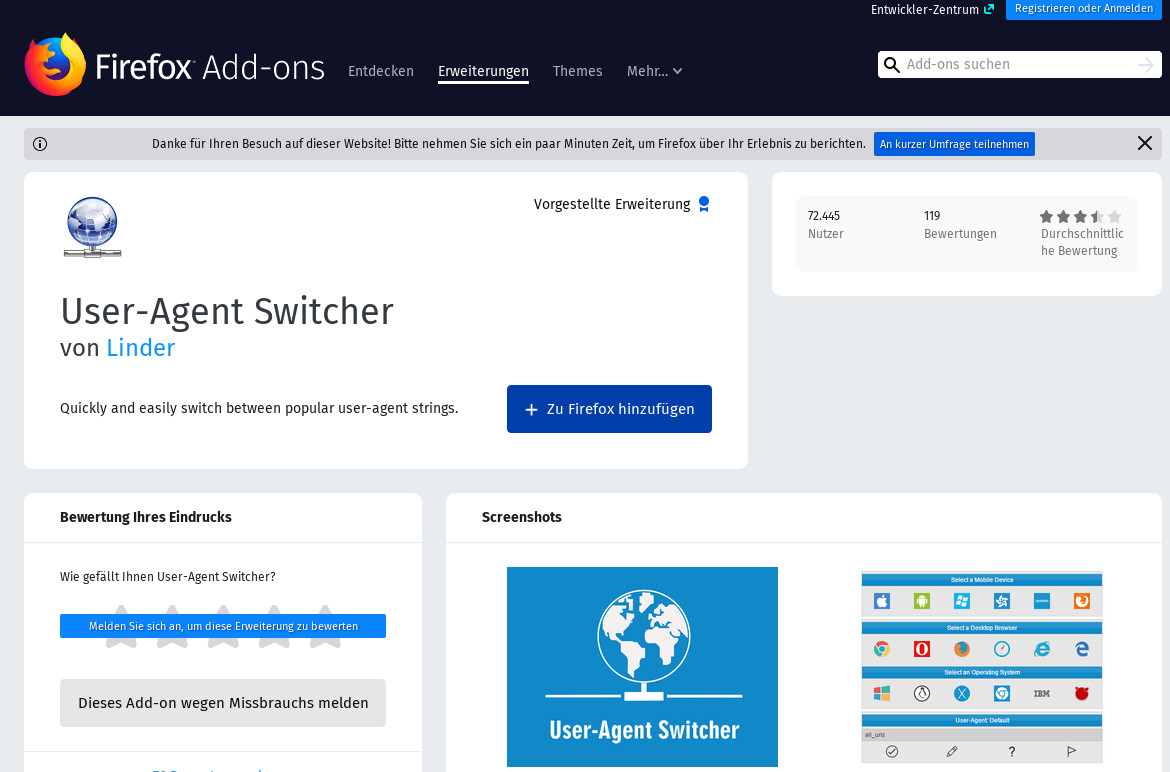Open the device and browser selector screenshot

(x=981, y=667)
